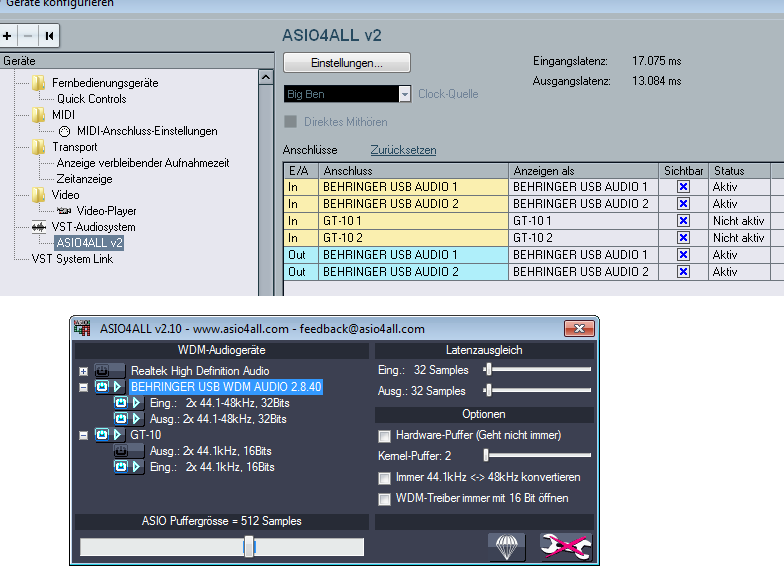The image size is (784, 578).
Task: Click the 17.075 ms Eingangslatenz value
Action: [x=656, y=61]
